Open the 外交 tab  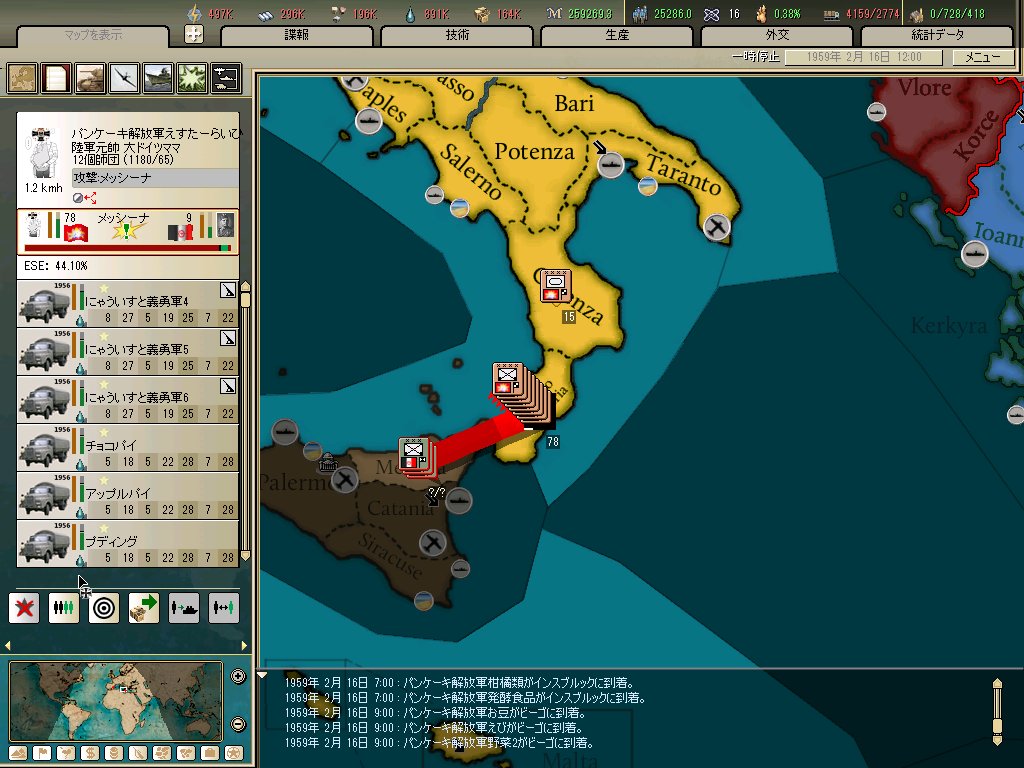click(777, 35)
